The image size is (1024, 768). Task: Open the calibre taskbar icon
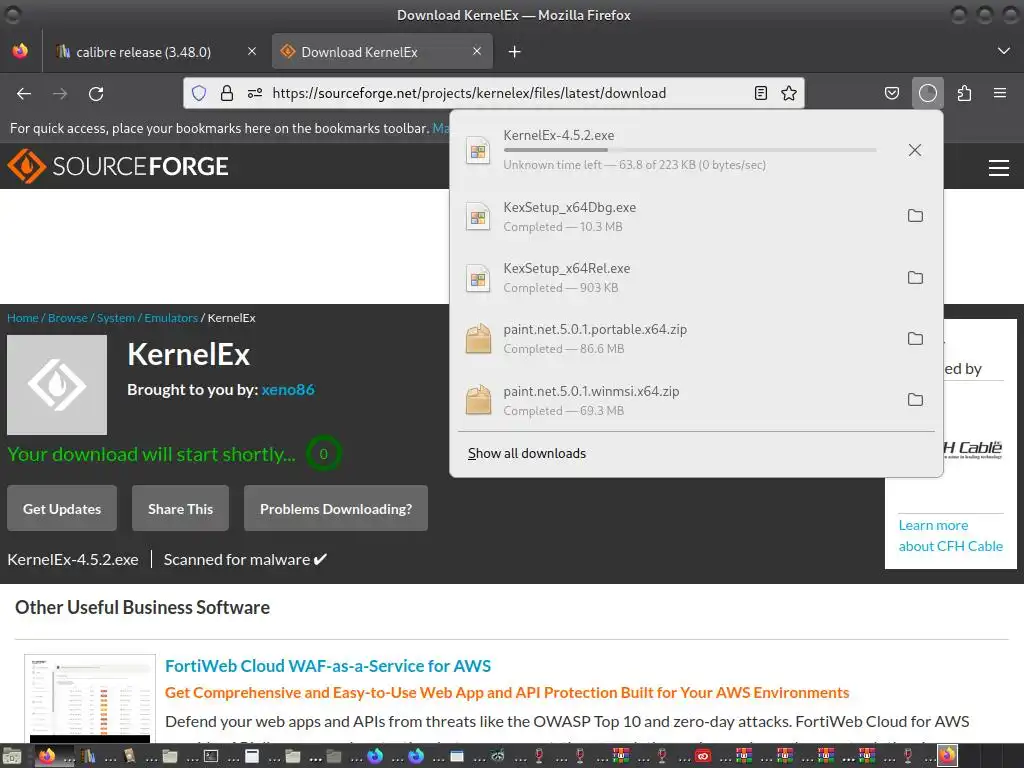pyautogui.click(x=88, y=756)
